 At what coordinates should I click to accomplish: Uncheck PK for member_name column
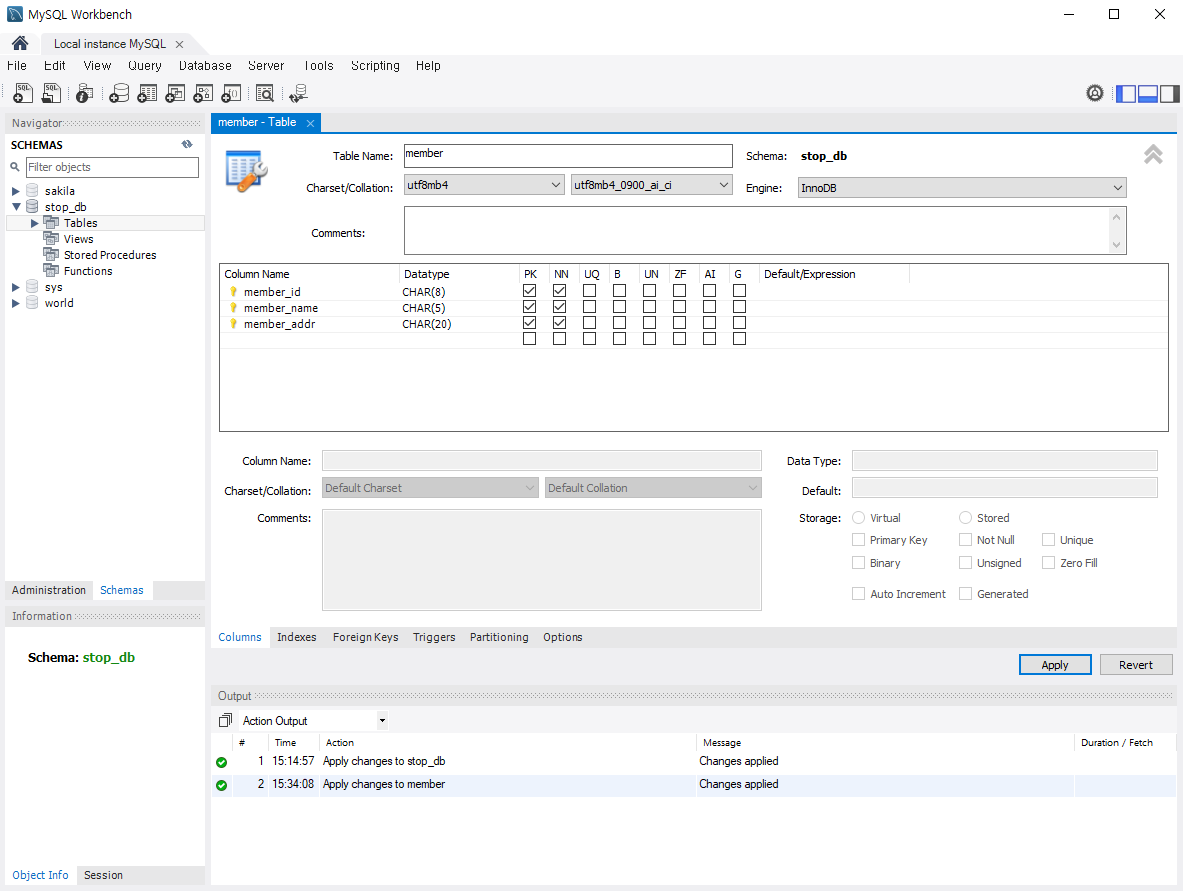point(530,307)
